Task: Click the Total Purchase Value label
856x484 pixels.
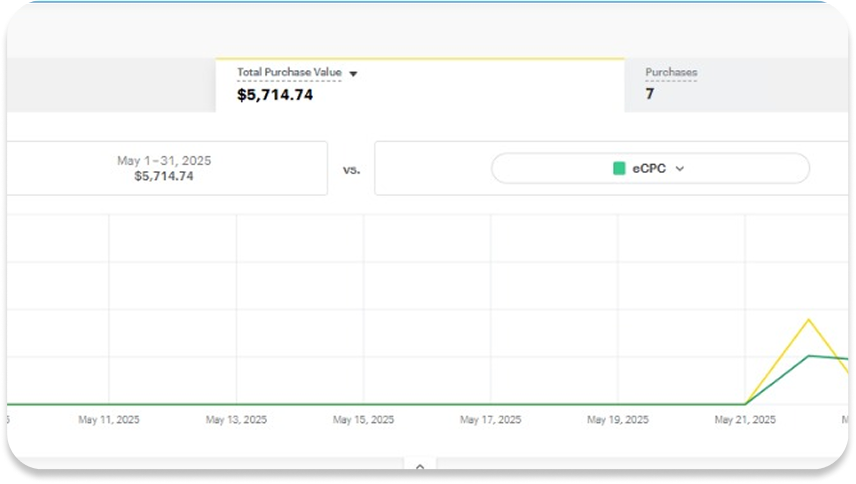Action: (289, 73)
